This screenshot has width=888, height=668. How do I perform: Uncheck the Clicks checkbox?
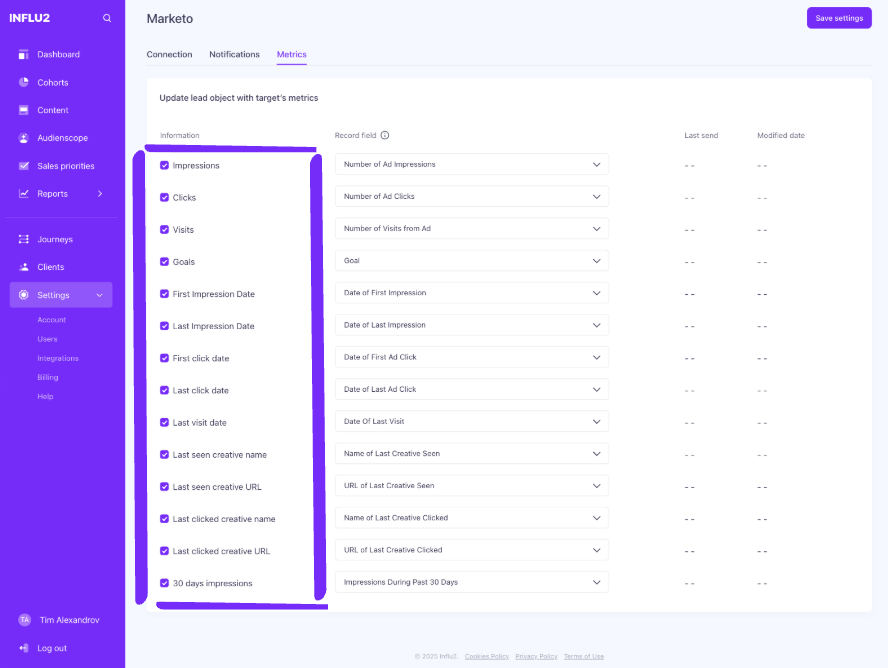(164, 198)
